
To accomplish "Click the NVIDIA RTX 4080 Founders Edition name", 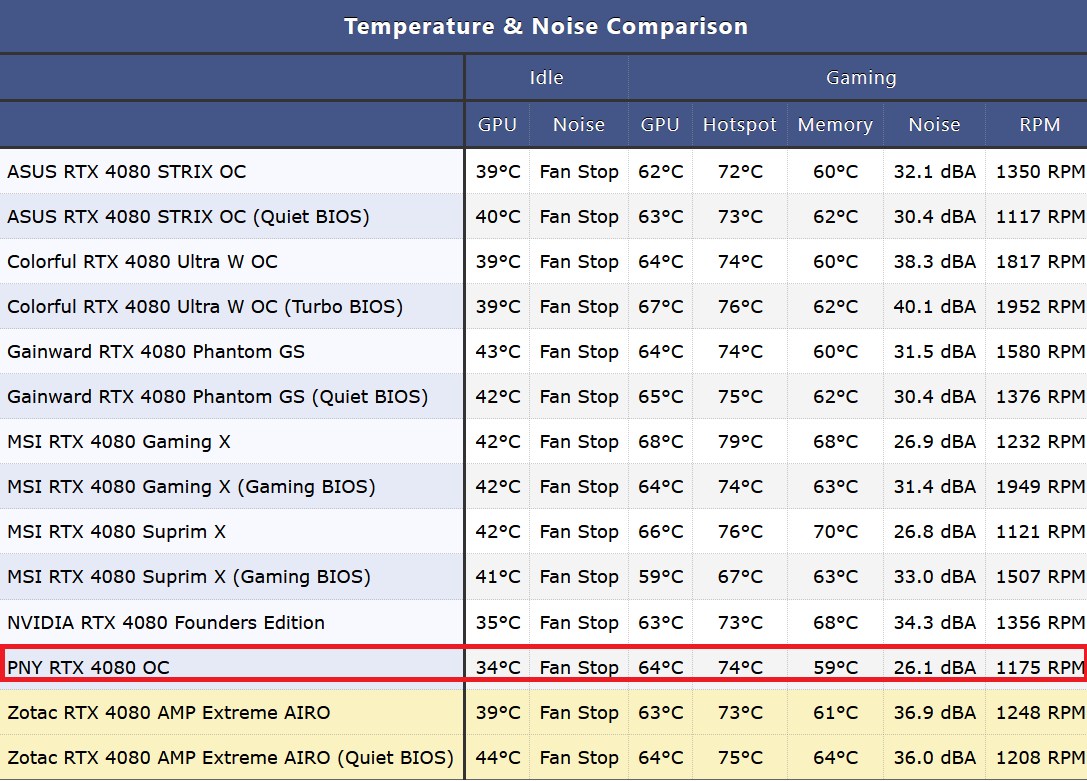I will pos(166,622).
